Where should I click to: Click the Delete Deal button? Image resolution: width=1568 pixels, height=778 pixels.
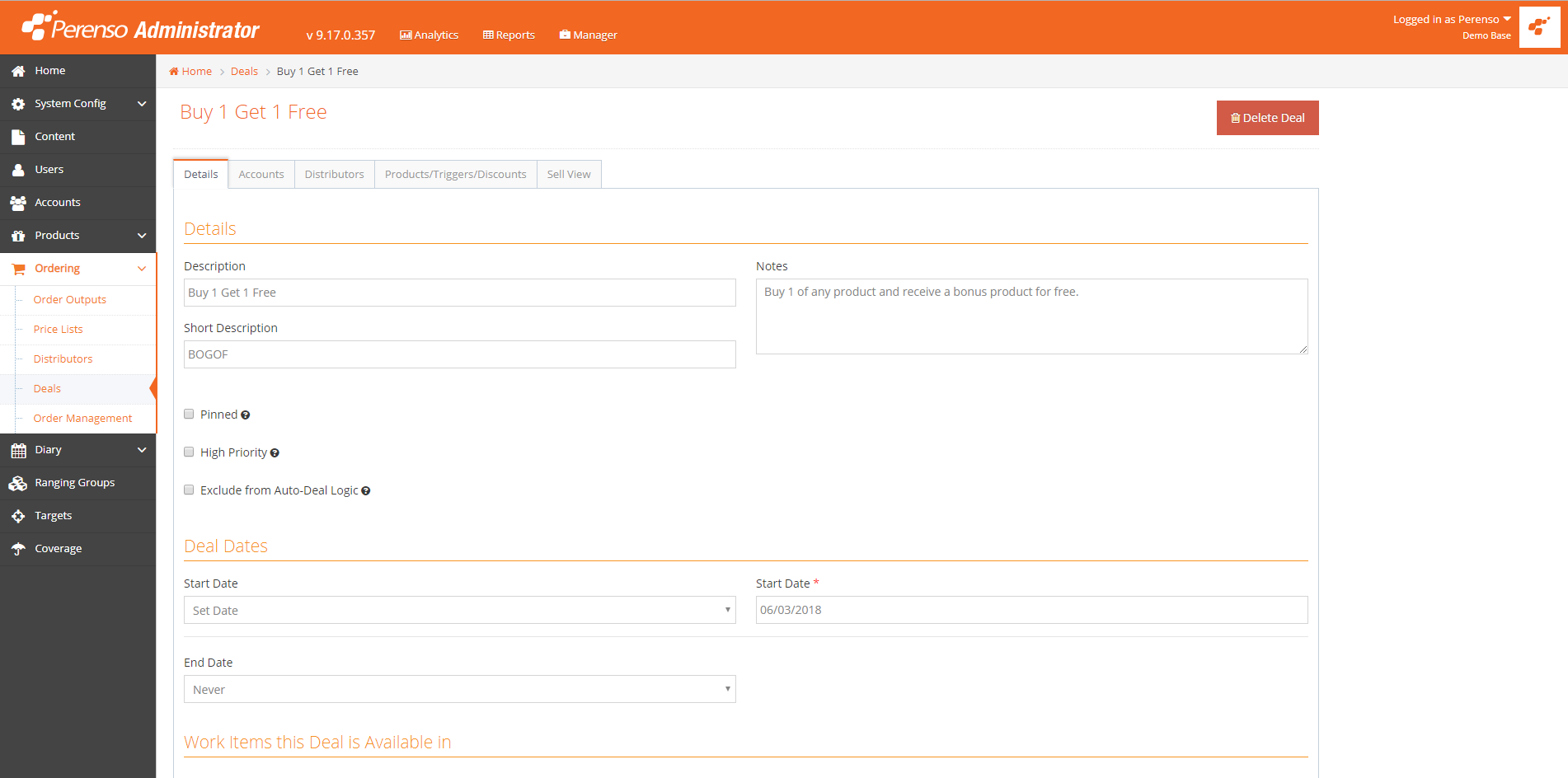[1267, 118]
